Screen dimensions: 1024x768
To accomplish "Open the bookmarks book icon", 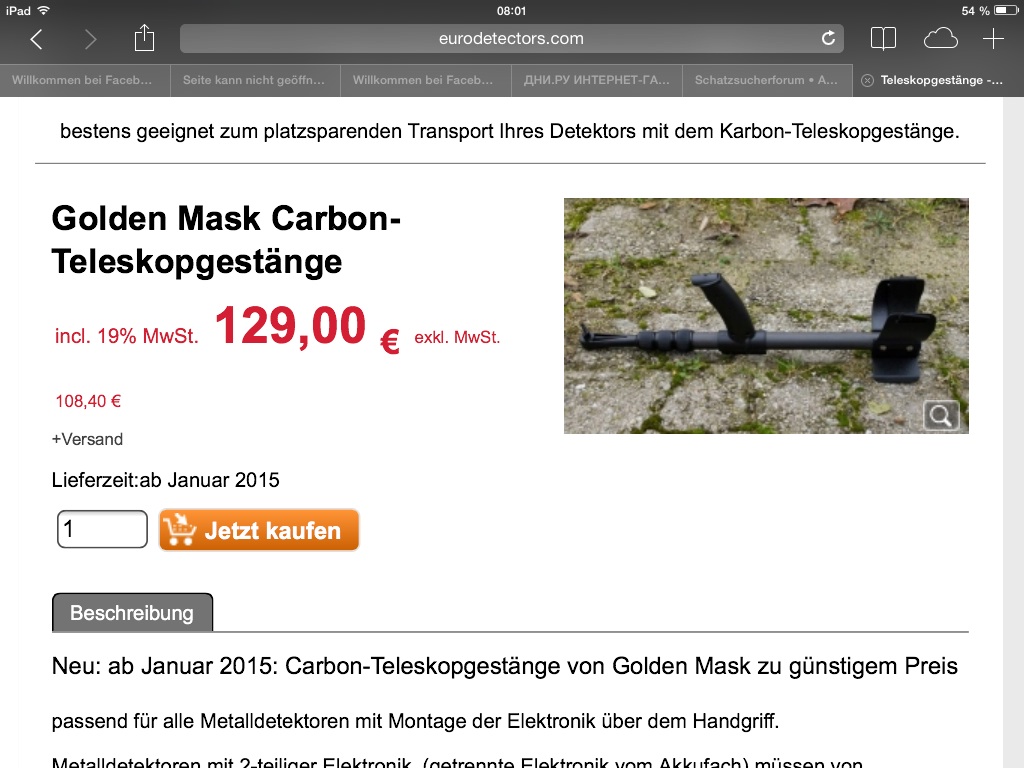I will tap(883, 39).
